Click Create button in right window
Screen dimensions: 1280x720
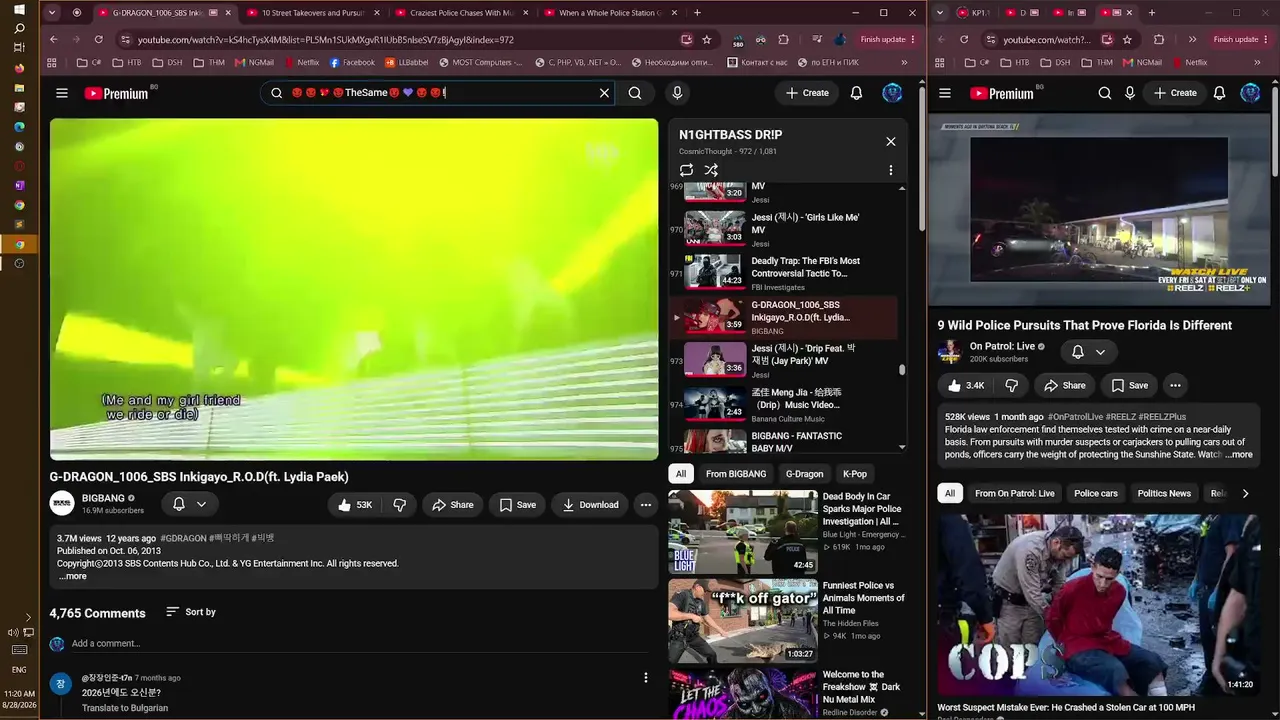click(x=1175, y=93)
